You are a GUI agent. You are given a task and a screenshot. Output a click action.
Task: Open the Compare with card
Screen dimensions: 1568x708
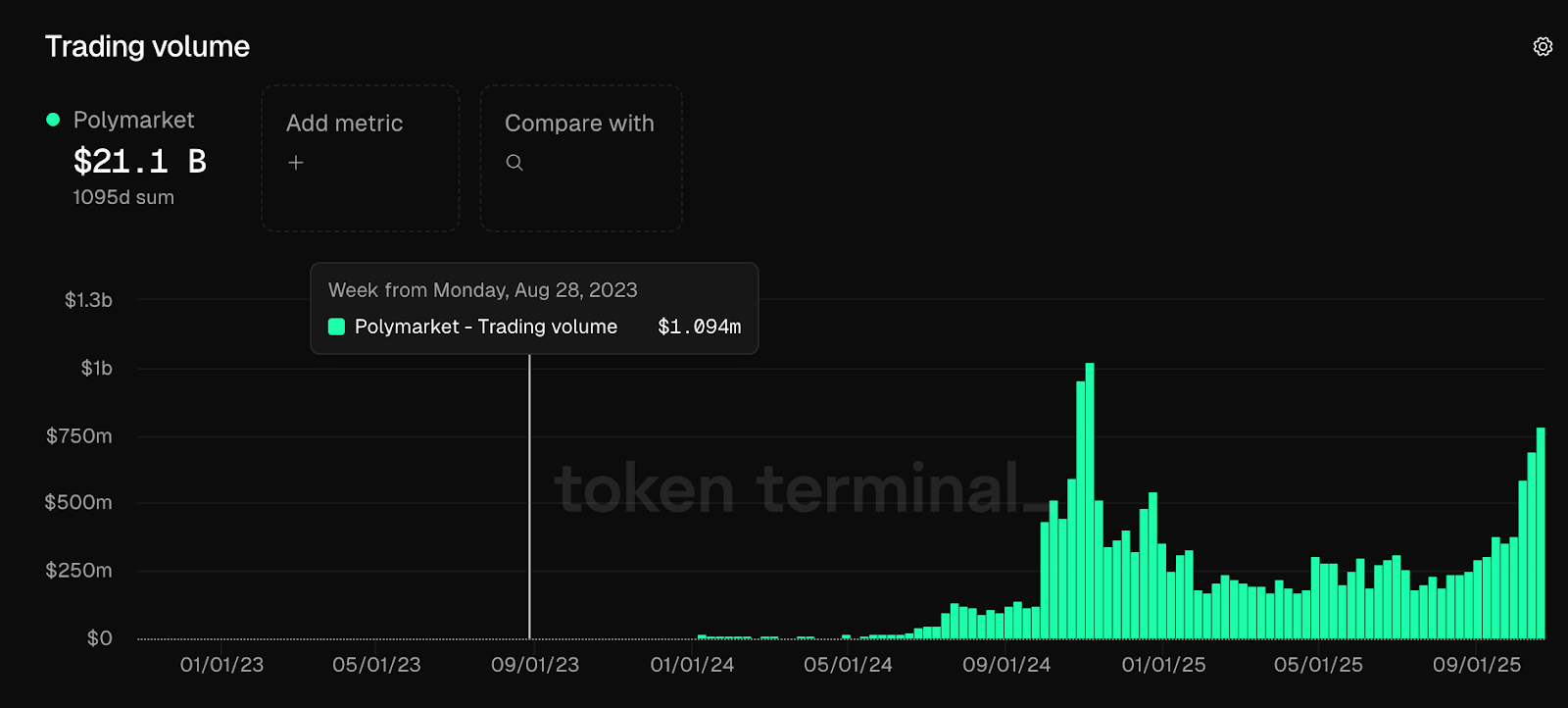click(581, 158)
